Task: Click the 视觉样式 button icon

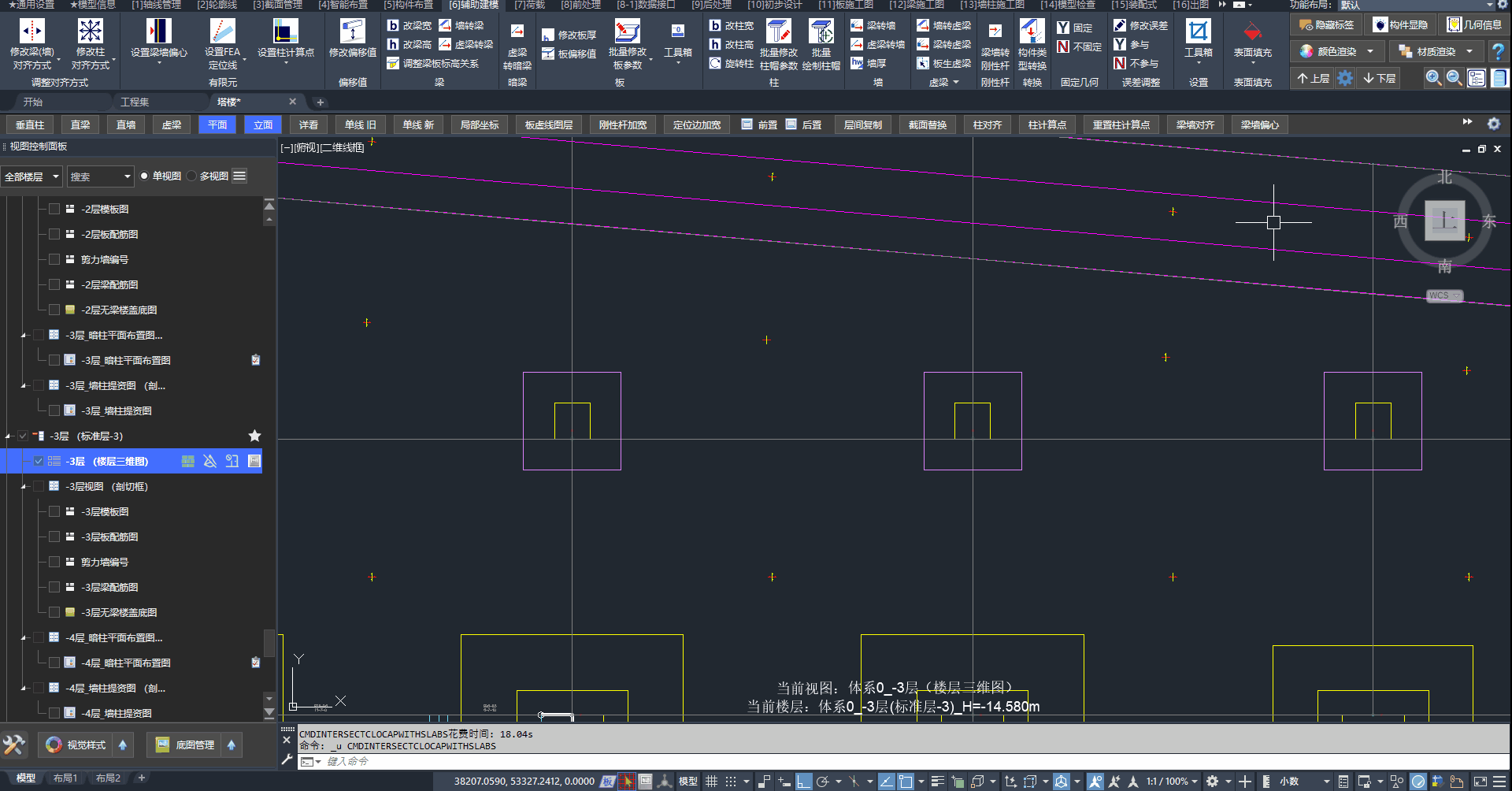Action: [54, 745]
